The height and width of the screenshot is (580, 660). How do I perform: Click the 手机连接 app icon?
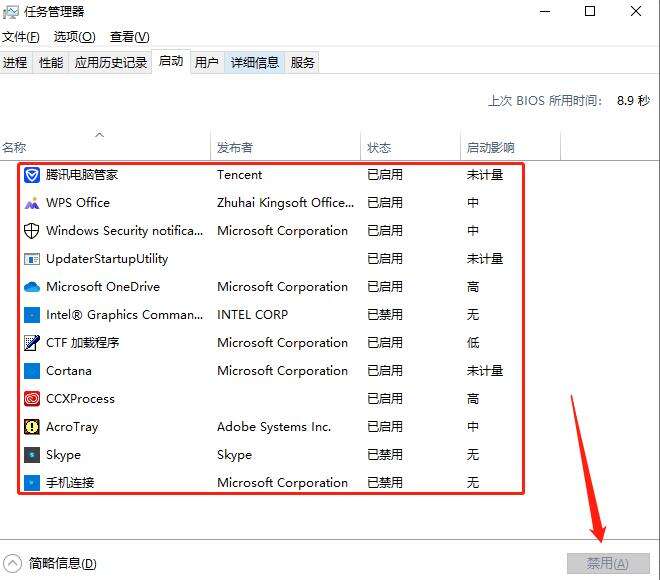coord(32,483)
